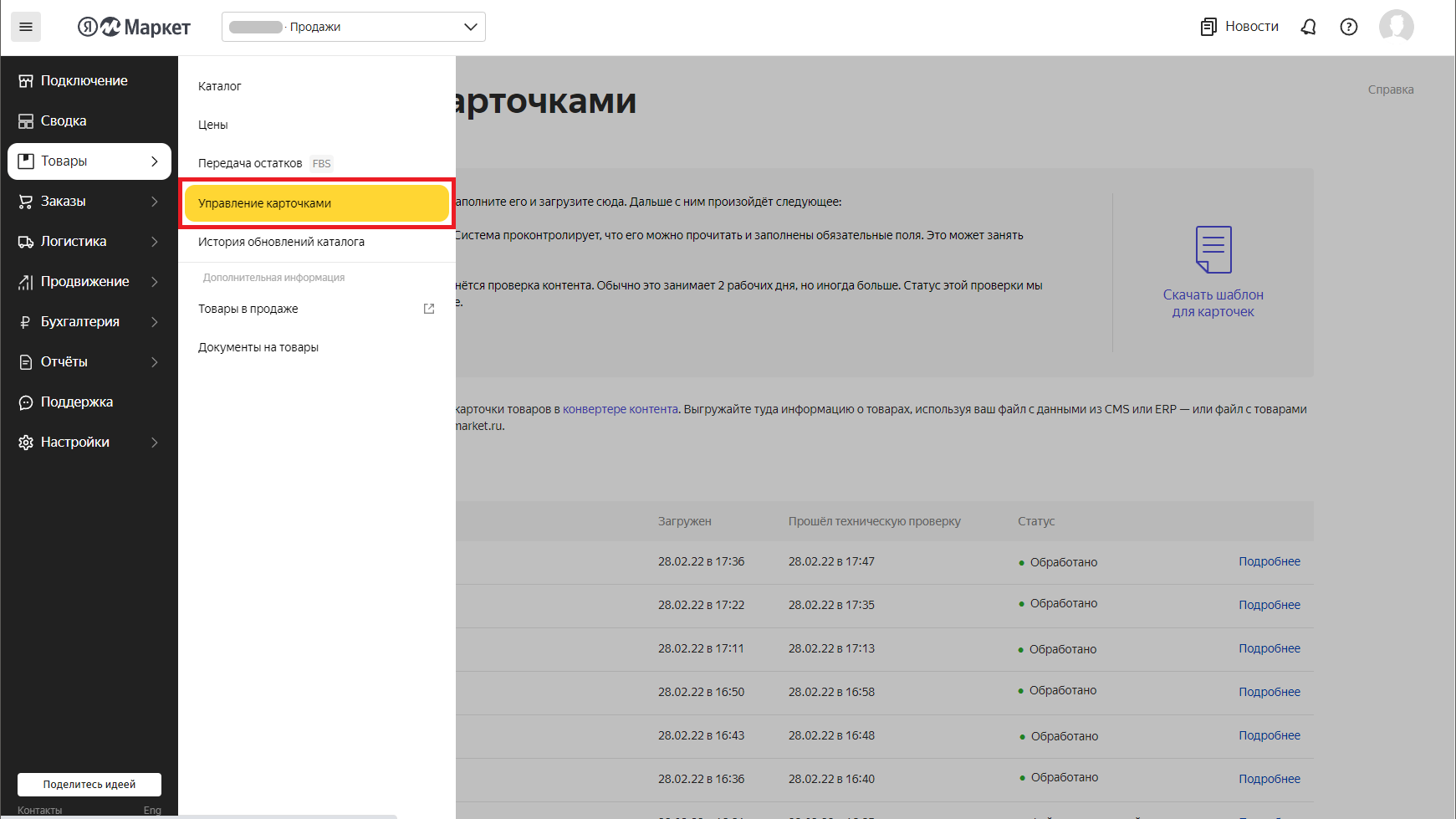1456x819 pixels.
Task: Expand the Настройки sidebar section
Action: coord(89,443)
